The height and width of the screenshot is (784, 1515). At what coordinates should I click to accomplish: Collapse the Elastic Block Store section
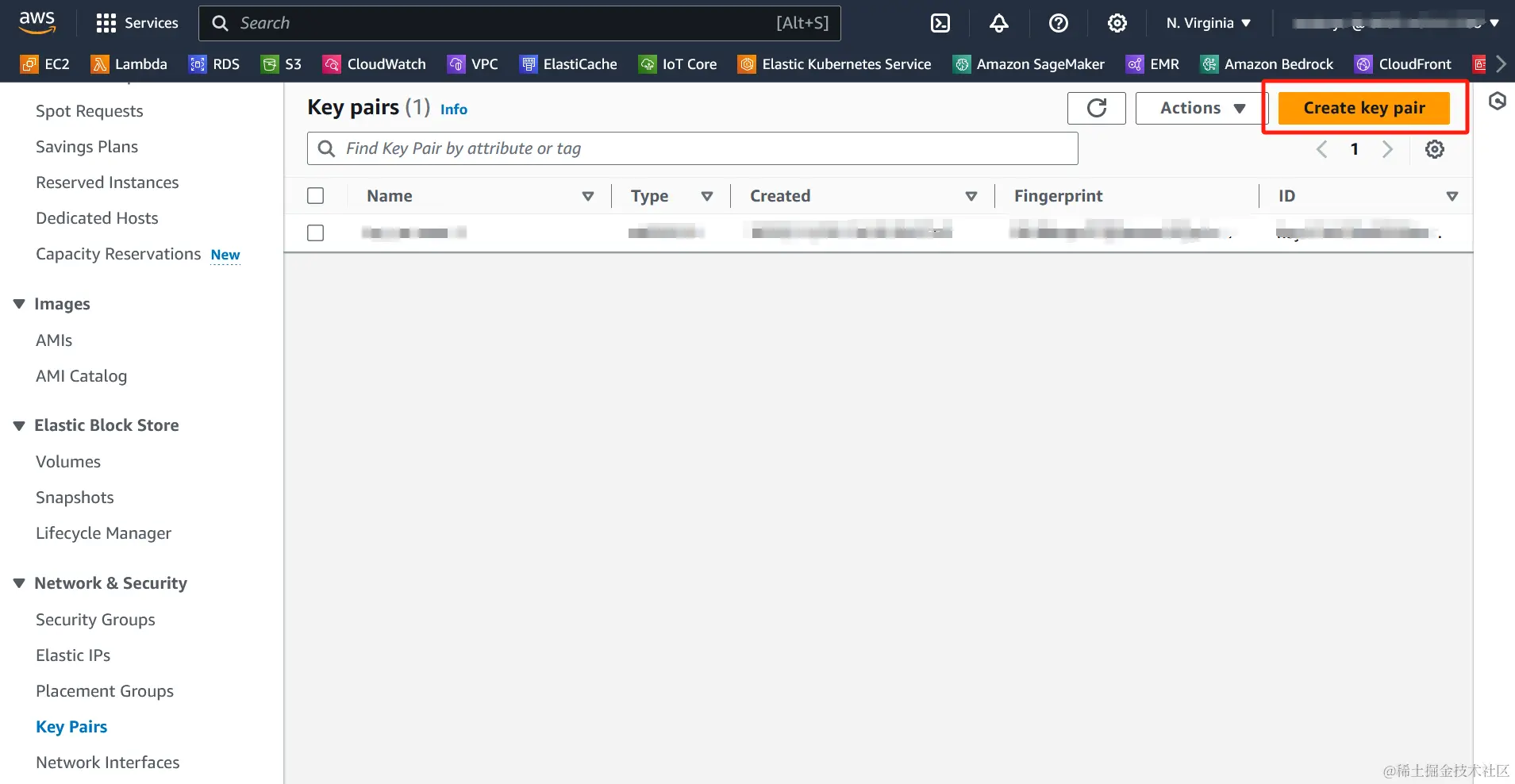20,425
